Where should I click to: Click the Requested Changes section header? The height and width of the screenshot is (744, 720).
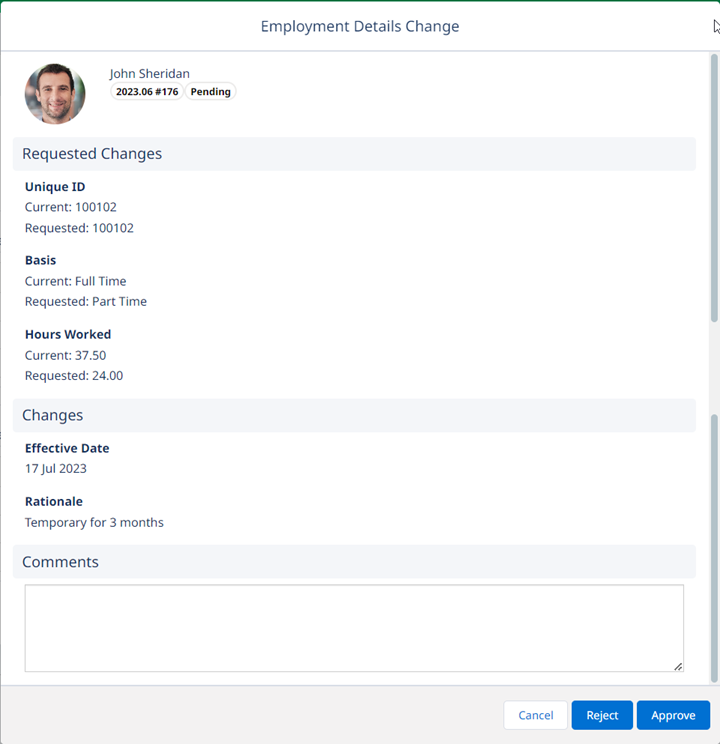[x=92, y=154]
